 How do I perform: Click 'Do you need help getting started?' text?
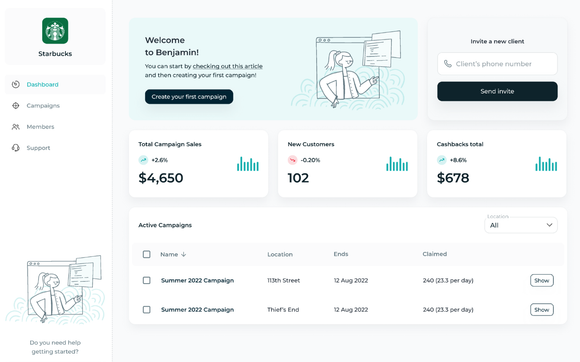(55, 347)
